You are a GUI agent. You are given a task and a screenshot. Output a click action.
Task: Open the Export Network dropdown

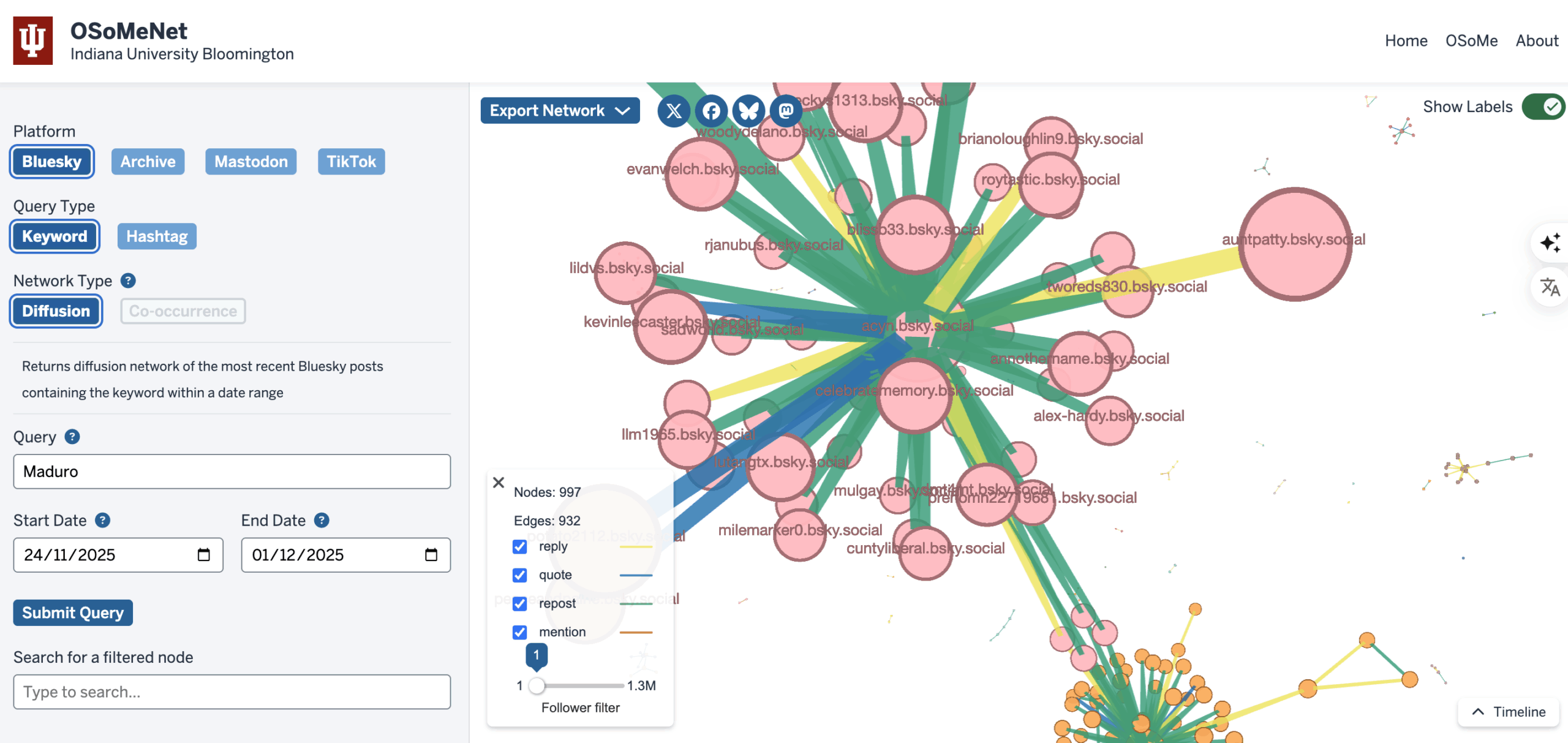click(x=559, y=110)
